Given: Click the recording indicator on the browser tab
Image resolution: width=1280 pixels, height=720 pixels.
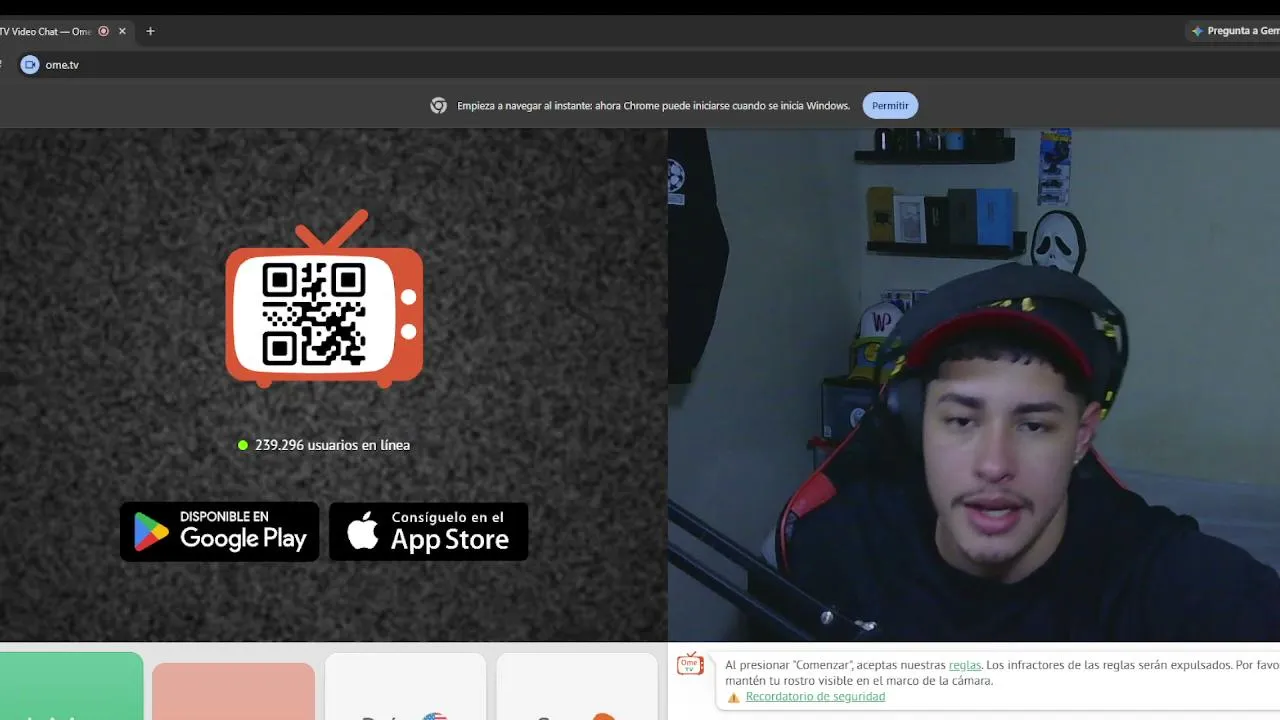Looking at the screenshot, I should click(x=103, y=31).
